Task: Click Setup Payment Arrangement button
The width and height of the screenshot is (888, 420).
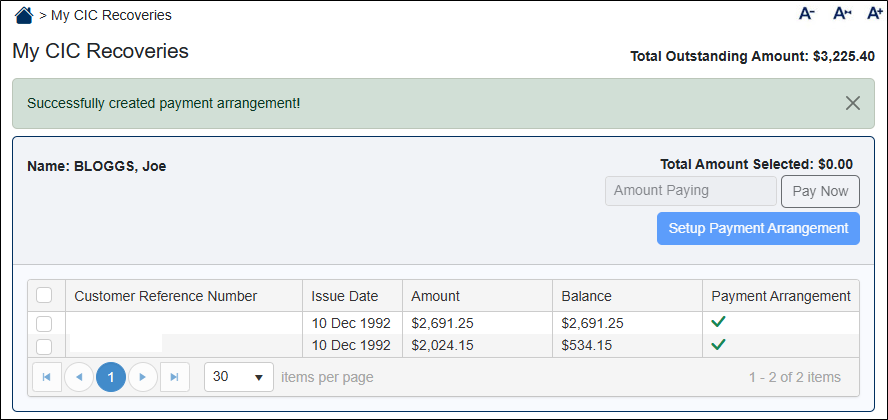Action: pos(758,228)
